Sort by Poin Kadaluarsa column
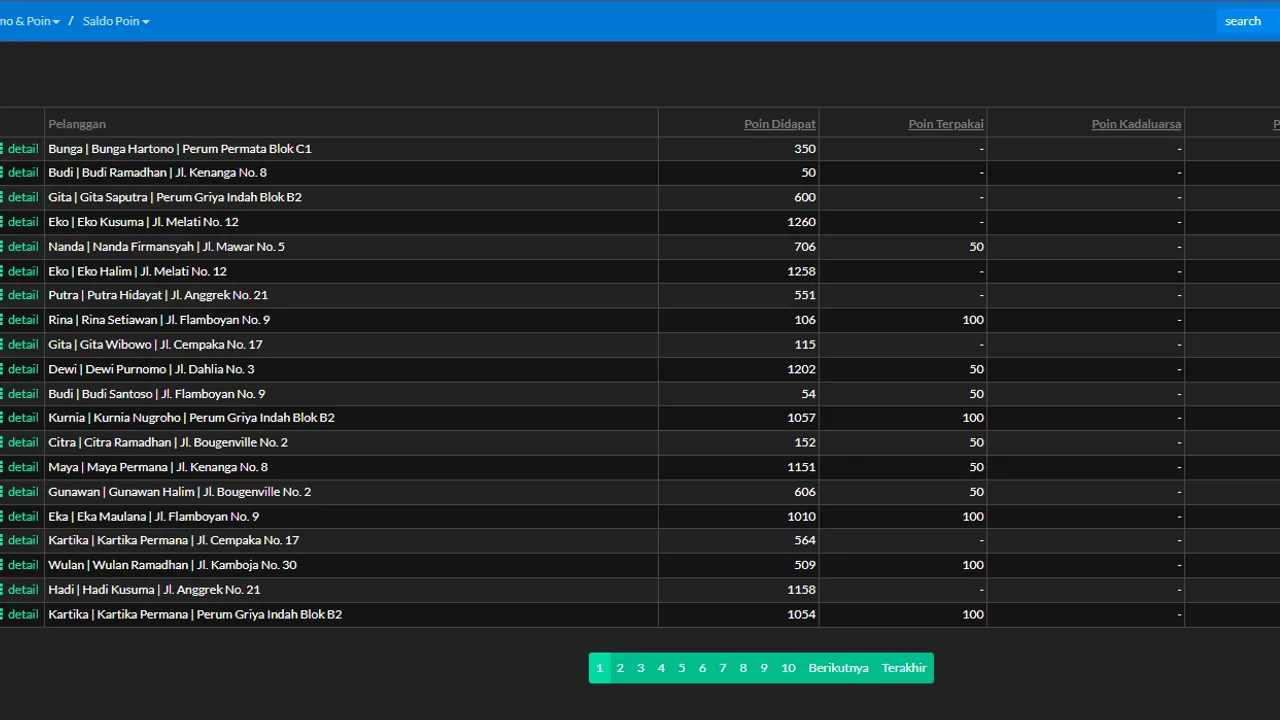 [1136, 124]
